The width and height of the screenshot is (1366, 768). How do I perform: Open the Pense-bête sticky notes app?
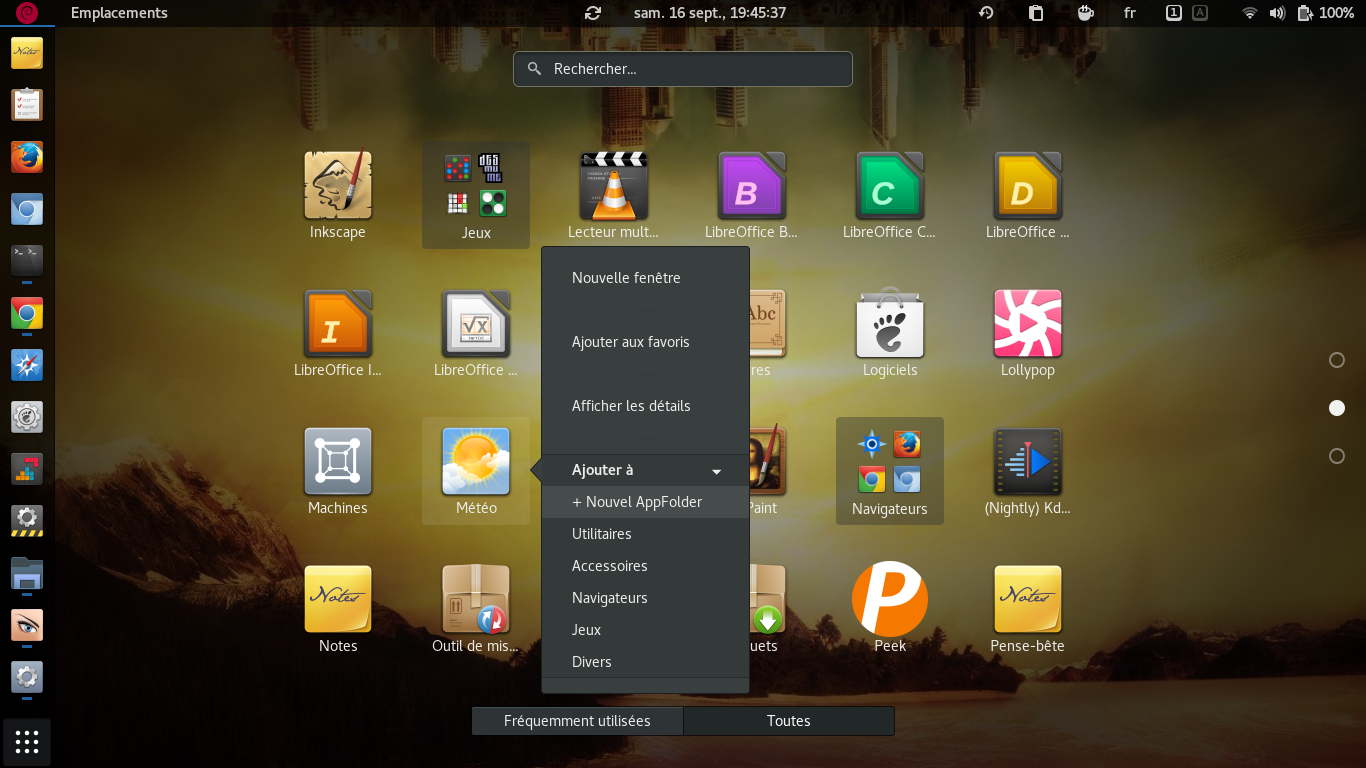tap(1028, 600)
